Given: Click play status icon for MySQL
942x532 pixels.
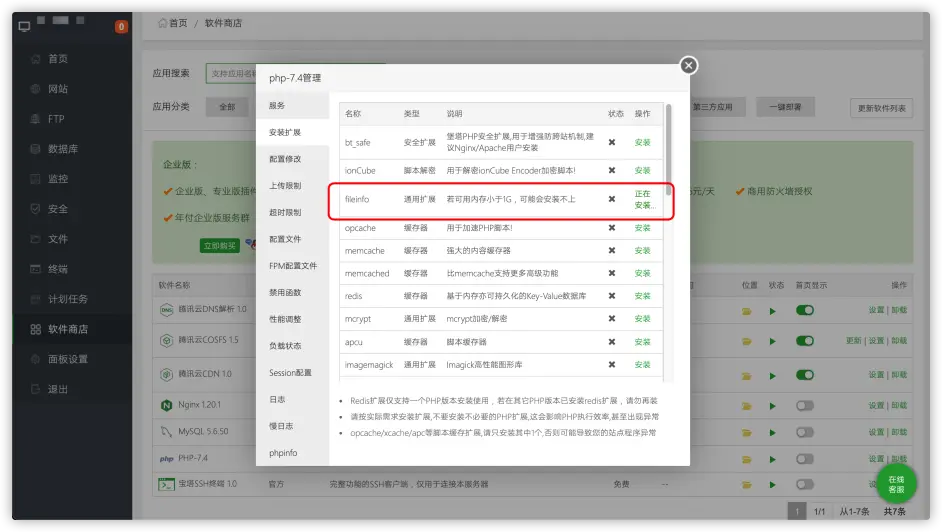Looking at the screenshot, I should (773, 432).
